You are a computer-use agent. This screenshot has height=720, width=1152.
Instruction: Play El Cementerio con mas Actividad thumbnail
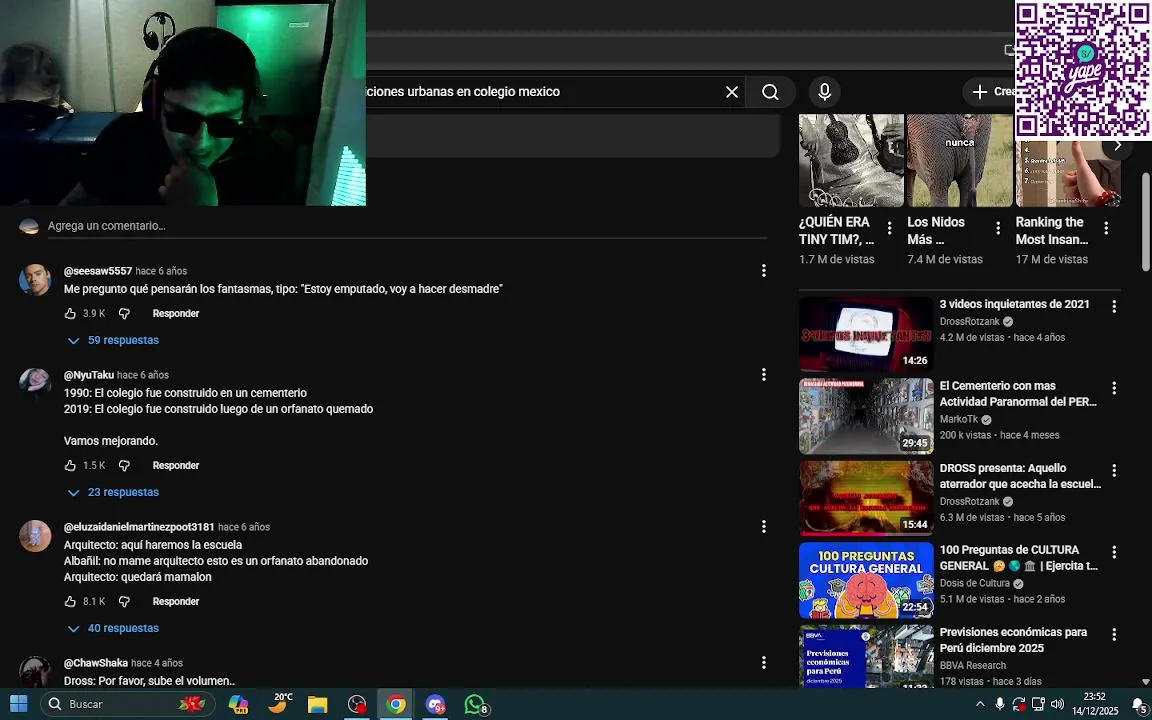click(x=865, y=417)
